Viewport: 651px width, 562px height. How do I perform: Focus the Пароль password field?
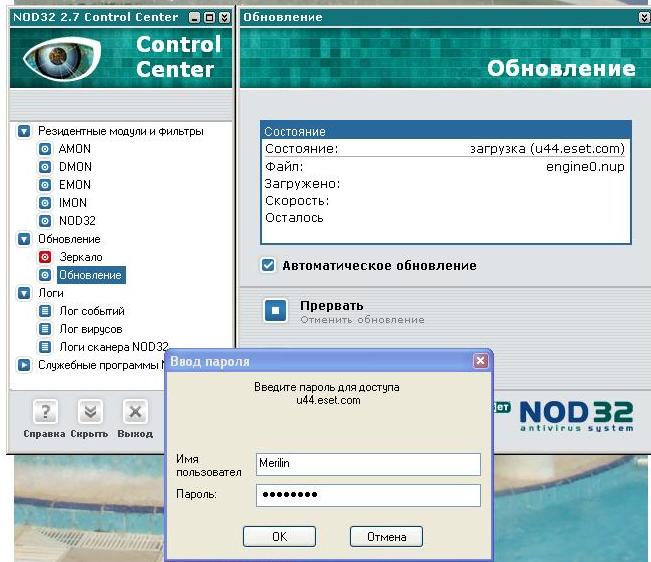(x=368, y=495)
